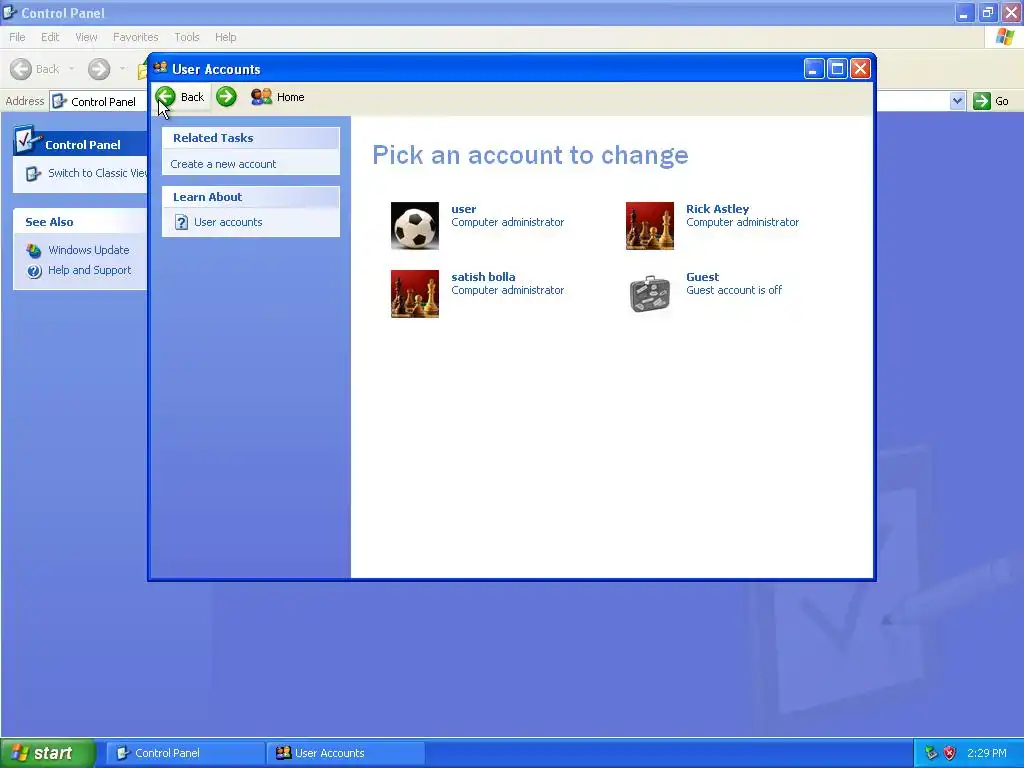Click Control Panel's gray Forward button

pyautogui.click(x=99, y=69)
